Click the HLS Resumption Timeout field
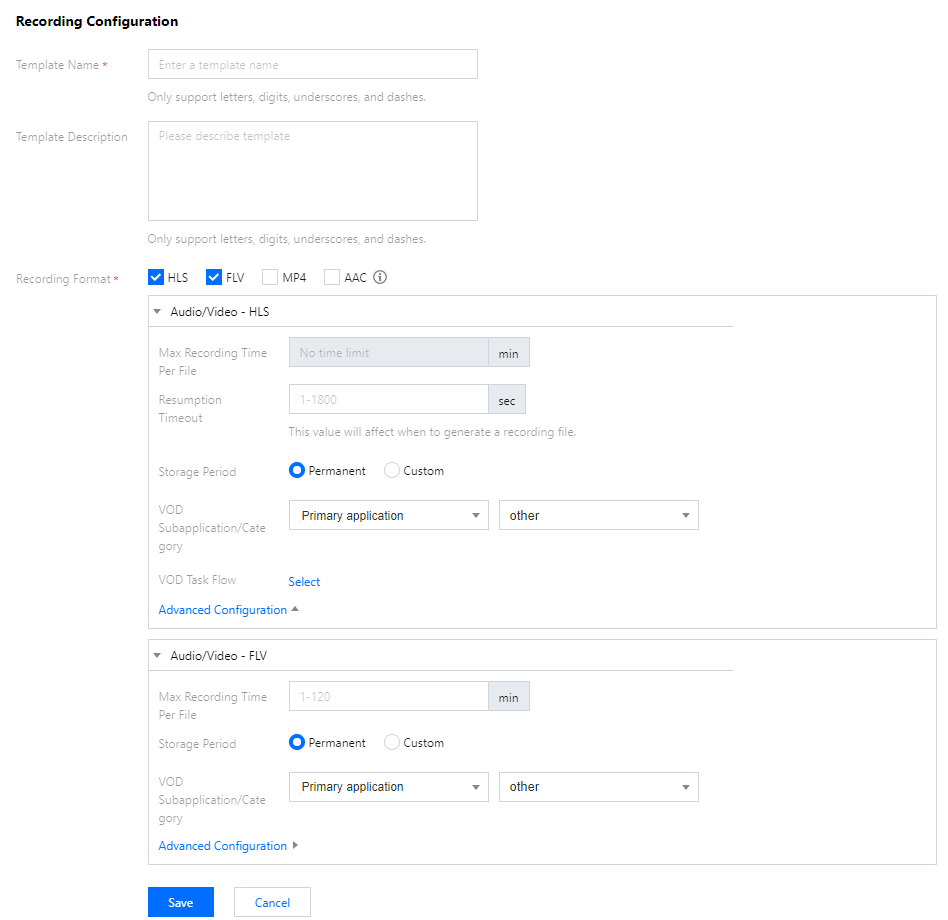This screenshot has width=948, height=920. pos(388,400)
